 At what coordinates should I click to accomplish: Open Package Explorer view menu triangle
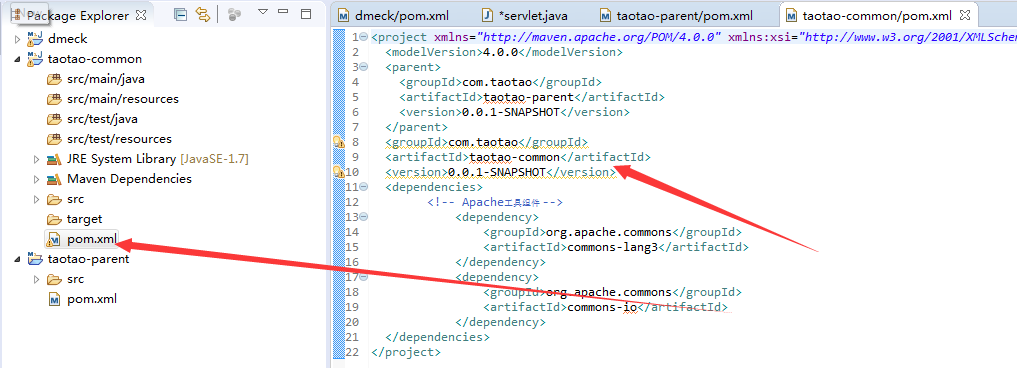click(x=263, y=12)
